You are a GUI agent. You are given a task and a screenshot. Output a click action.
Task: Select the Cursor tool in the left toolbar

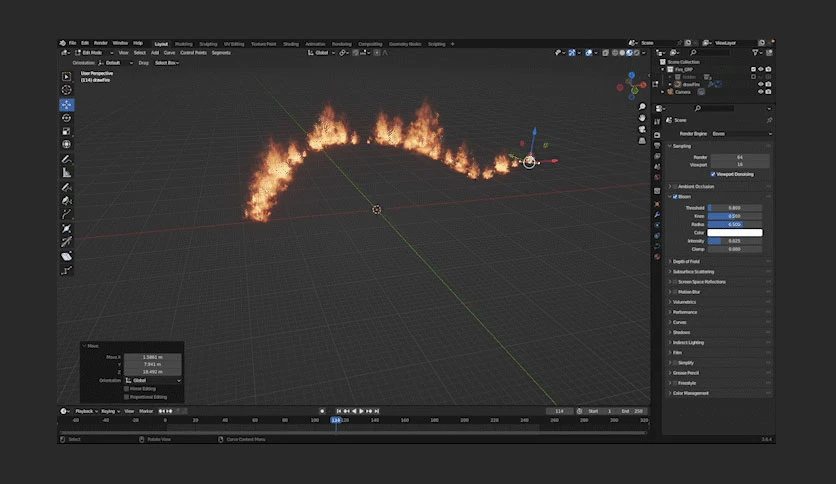(67, 90)
